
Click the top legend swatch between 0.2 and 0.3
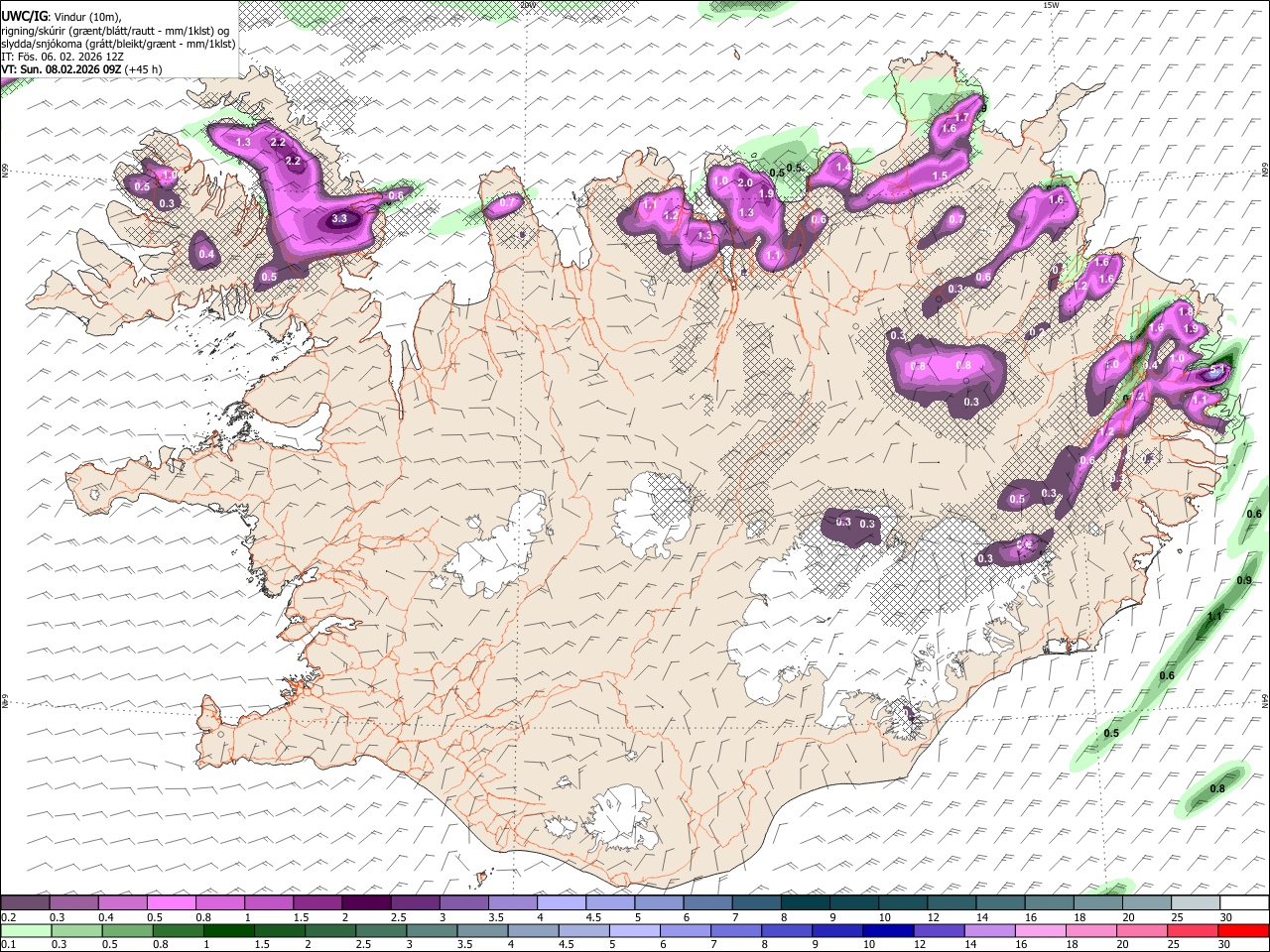pyautogui.click(x=25, y=902)
